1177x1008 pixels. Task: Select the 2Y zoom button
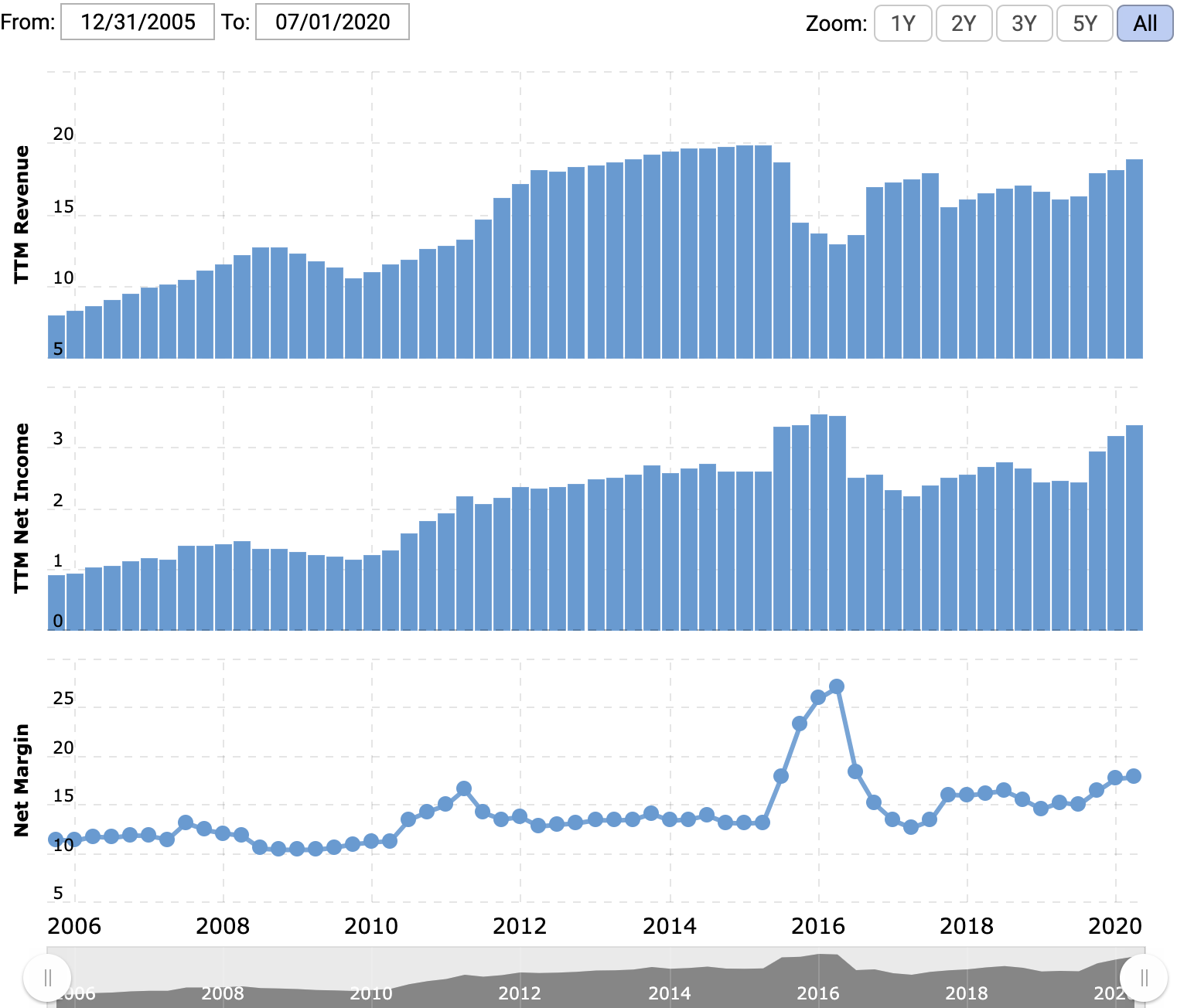tap(964, 23)
